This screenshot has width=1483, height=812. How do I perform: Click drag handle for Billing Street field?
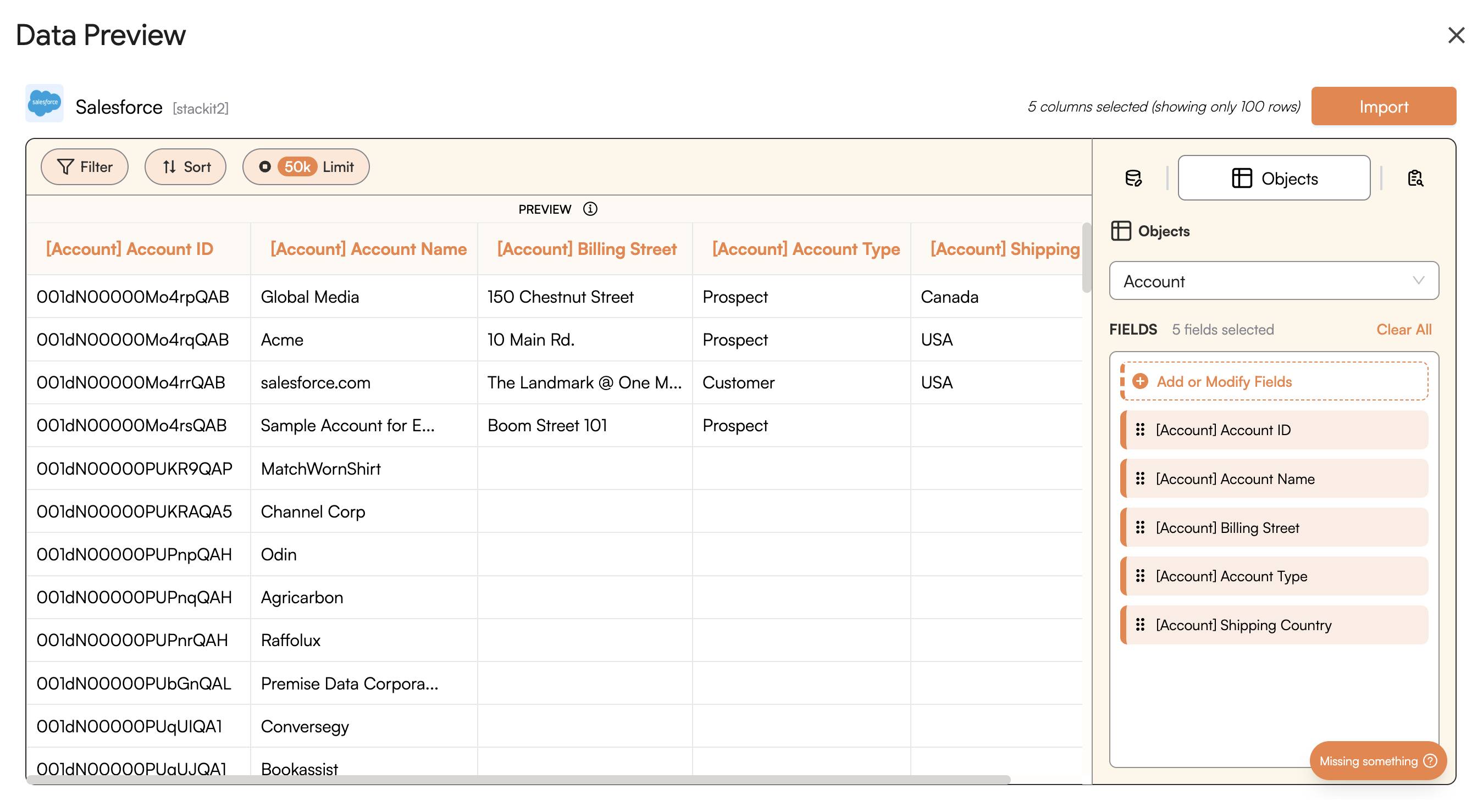coord(1140,528)
